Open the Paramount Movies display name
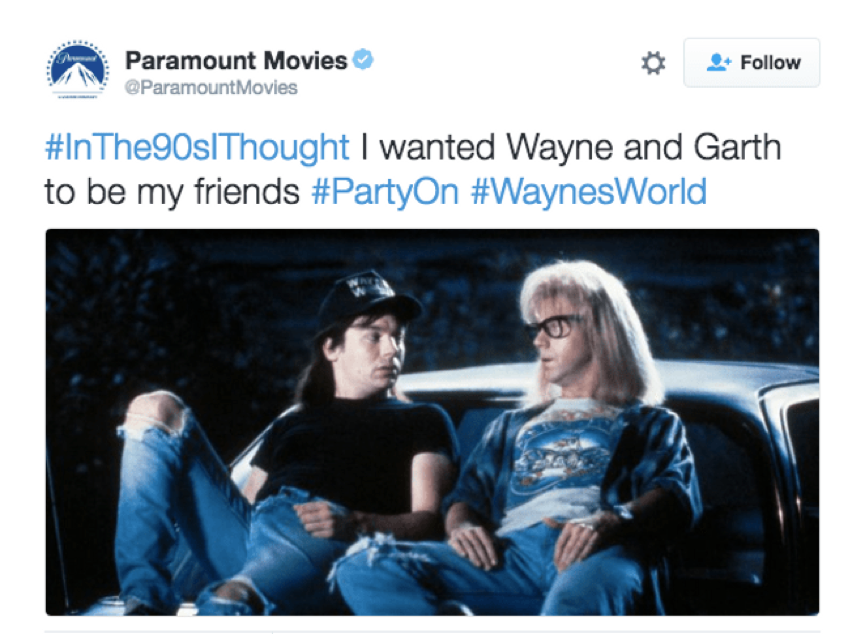 pyautogui.click(x=236, y=60)
